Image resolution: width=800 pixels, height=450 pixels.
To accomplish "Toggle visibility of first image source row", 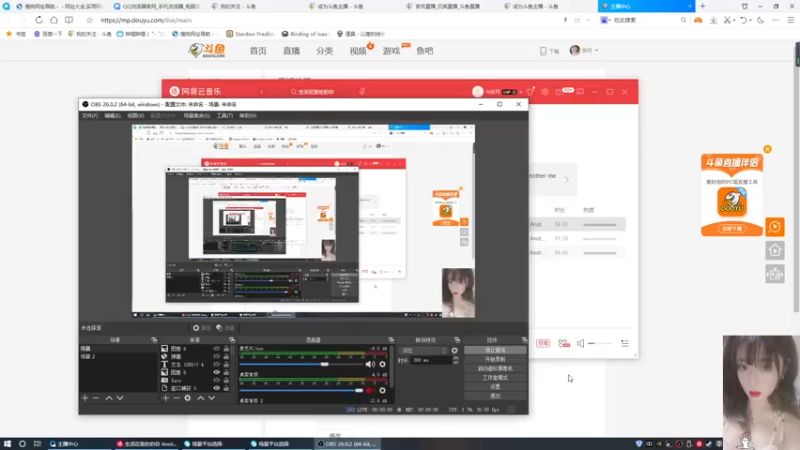I will pos(216,349).
